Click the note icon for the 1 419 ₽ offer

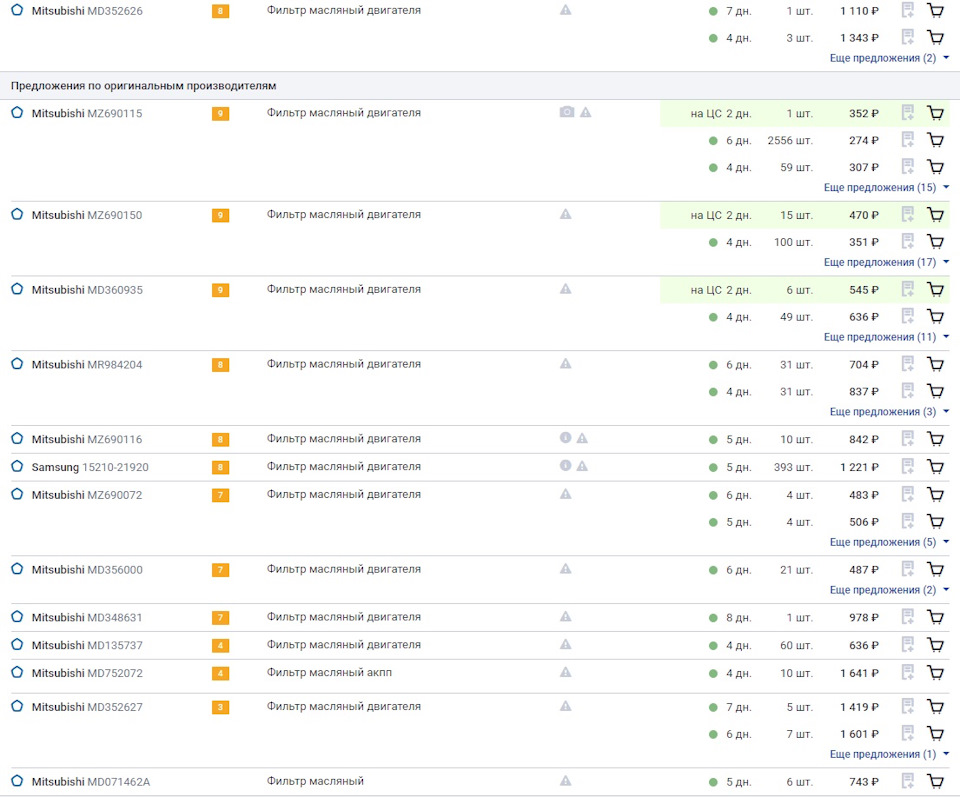908,706
